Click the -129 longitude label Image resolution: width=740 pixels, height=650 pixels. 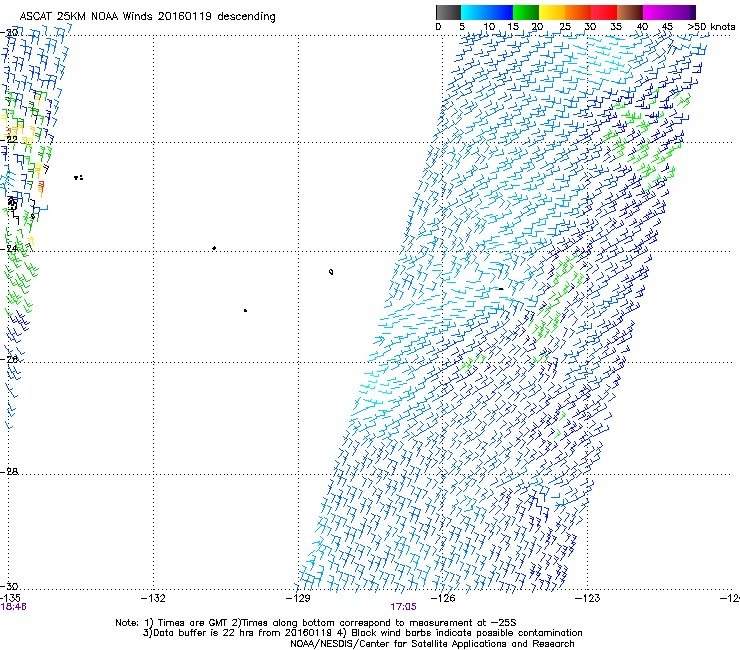[298, 598]
